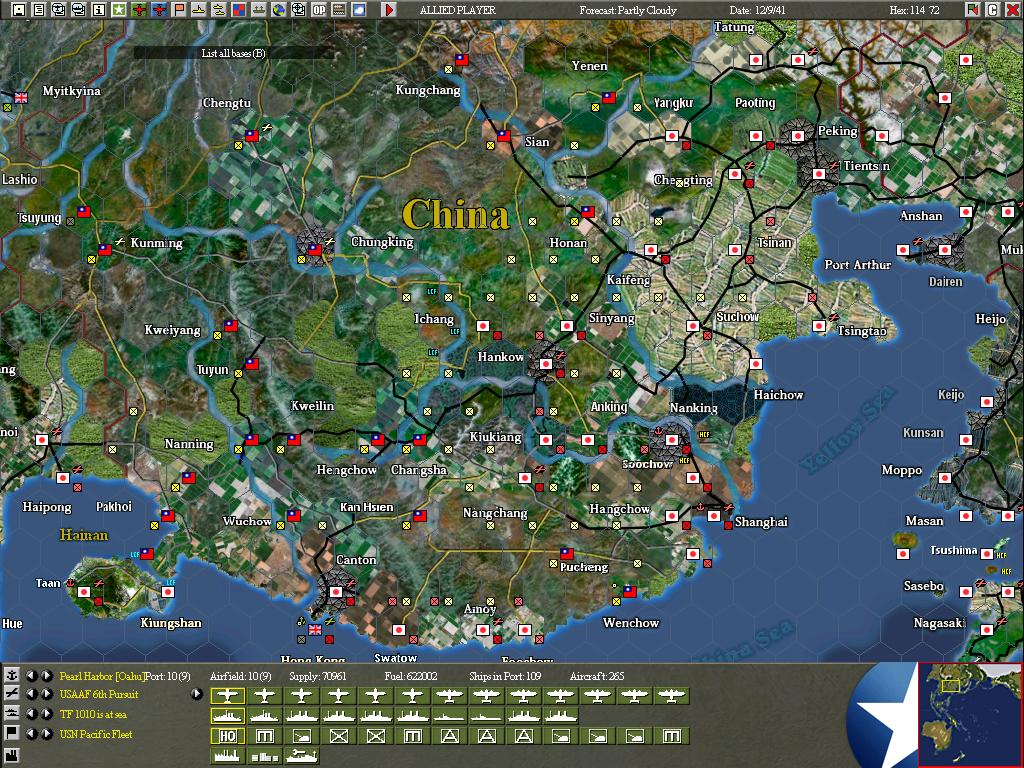The height and width of the screenshot is (768, 1024).
Task: Click the Date: 12/9/41 text
Action: point(758,10)
